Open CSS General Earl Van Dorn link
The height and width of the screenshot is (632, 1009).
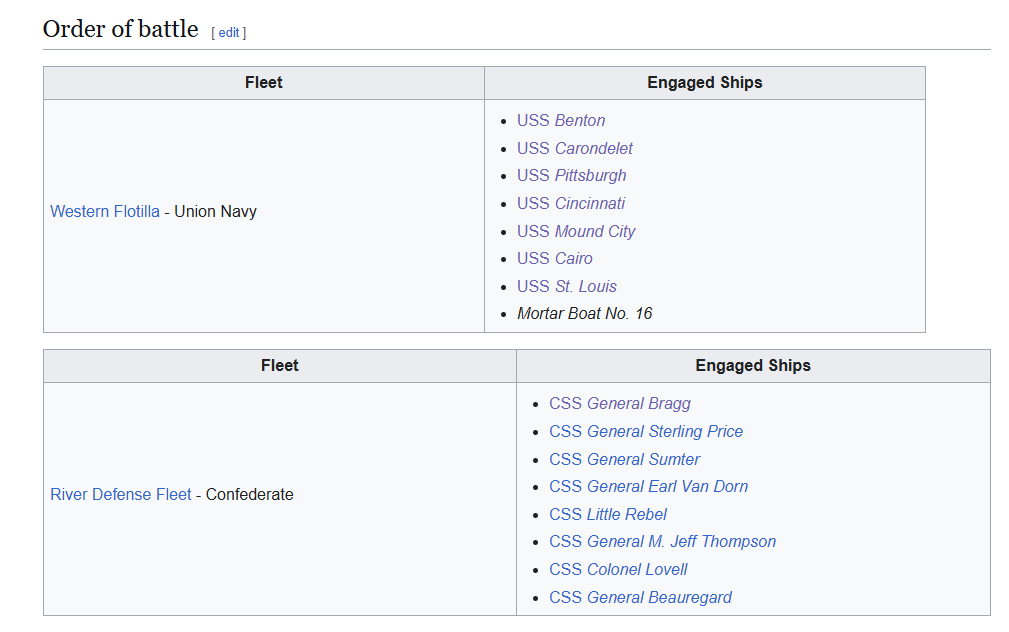(648, 486)
